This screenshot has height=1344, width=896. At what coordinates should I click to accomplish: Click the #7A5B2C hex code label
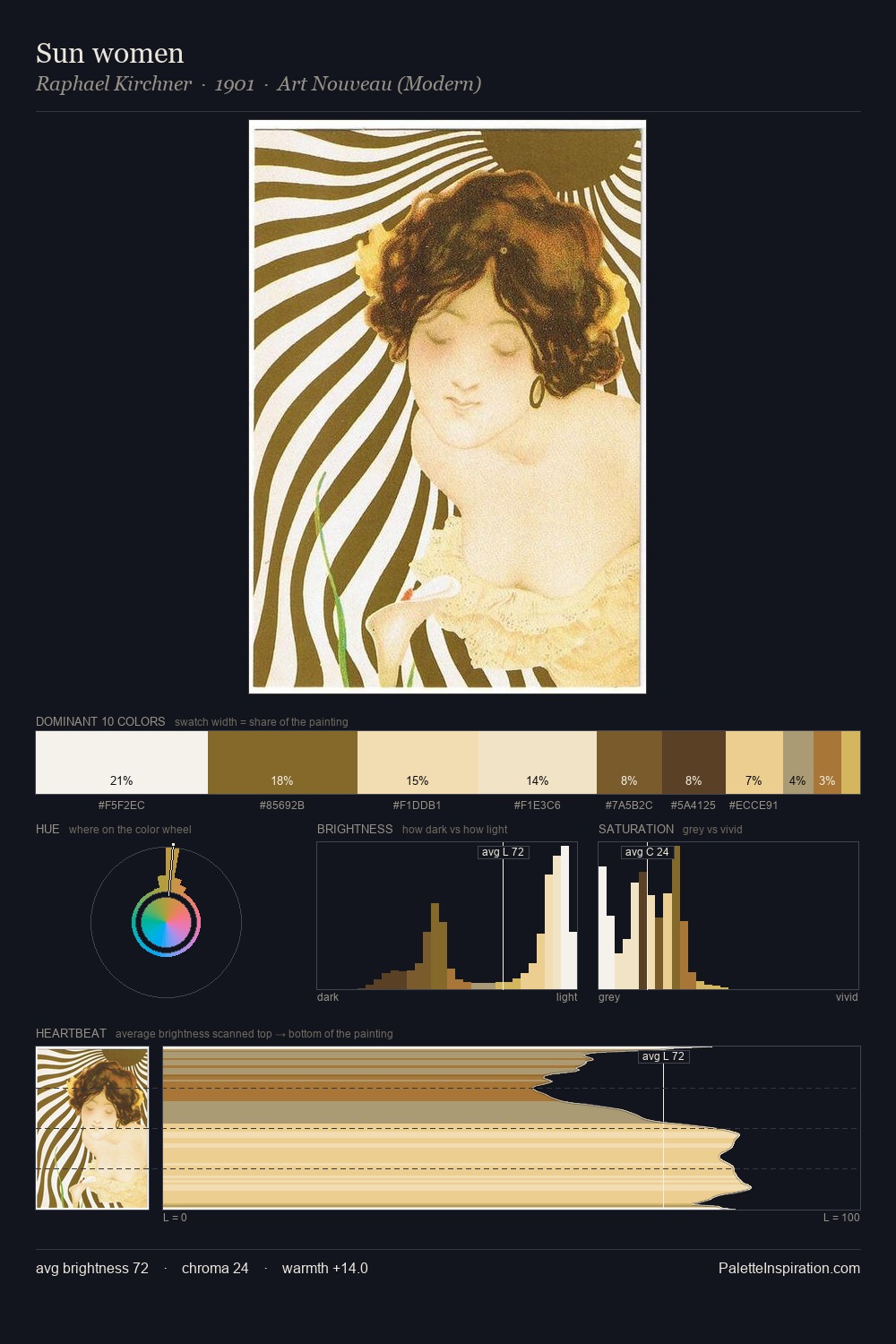[x=629, y=806]
